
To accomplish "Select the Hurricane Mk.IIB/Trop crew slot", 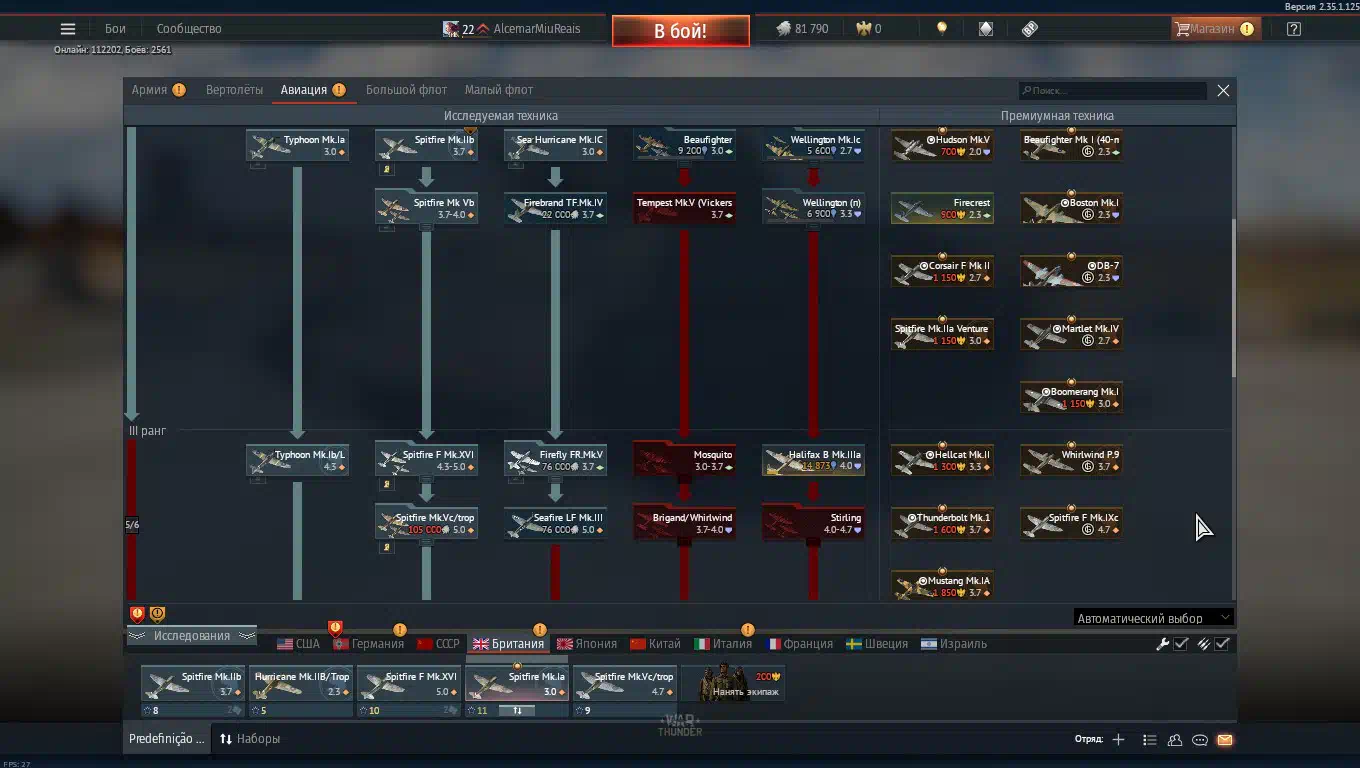I will (x=301, y=691).
